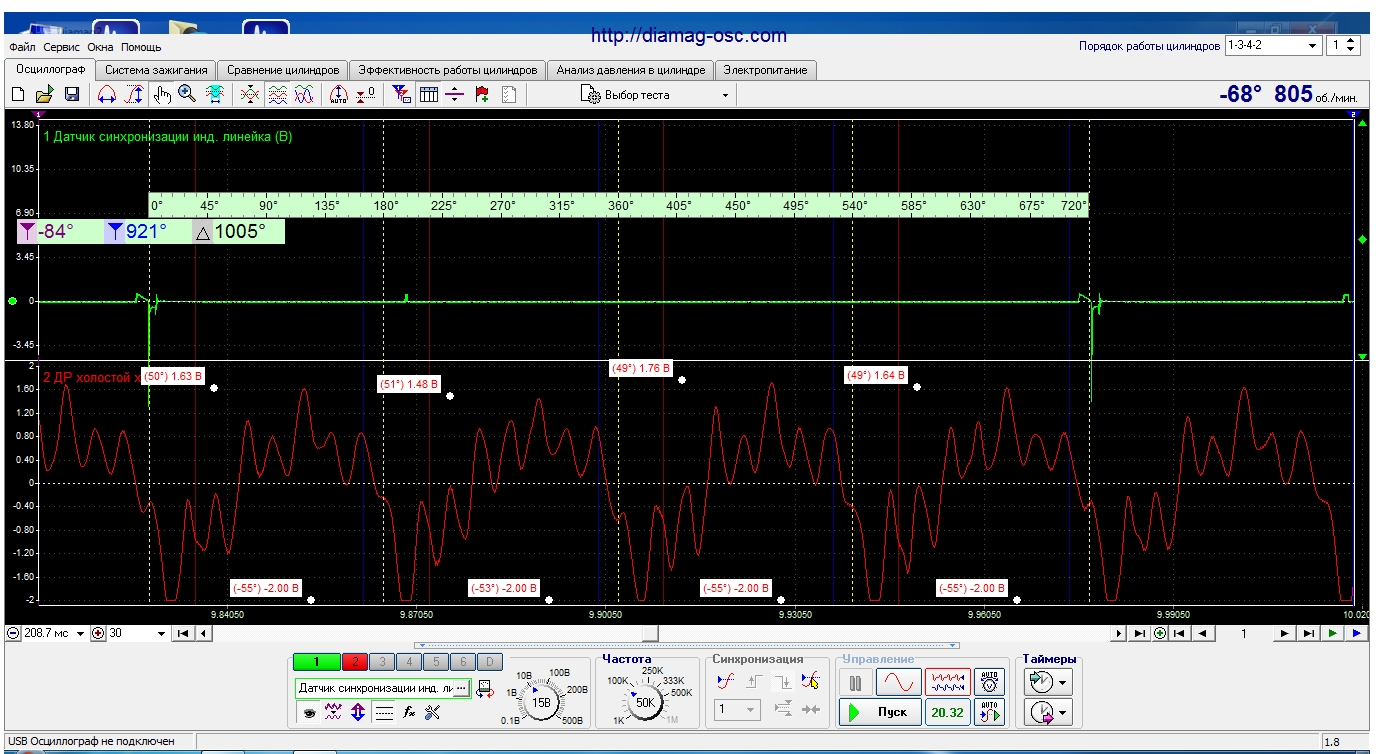Click the pause button in Управление
Image resolution: width=1382 pixels, height=754 pixels.
click(x=855, y=683)
